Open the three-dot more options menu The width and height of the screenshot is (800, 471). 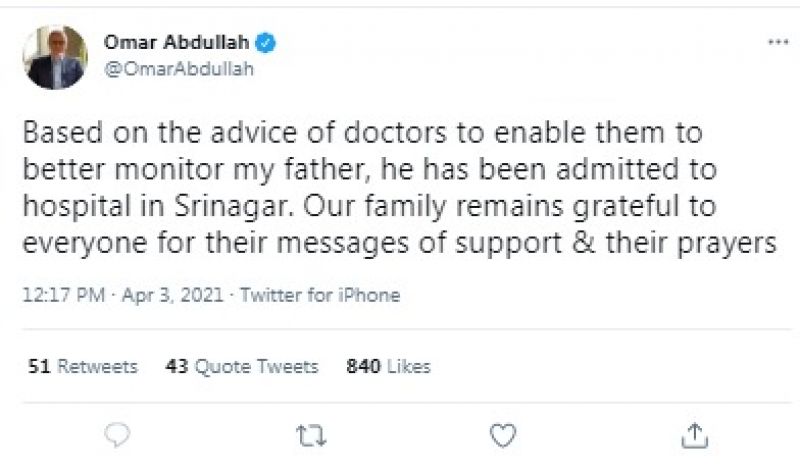[x=776, y=44]
